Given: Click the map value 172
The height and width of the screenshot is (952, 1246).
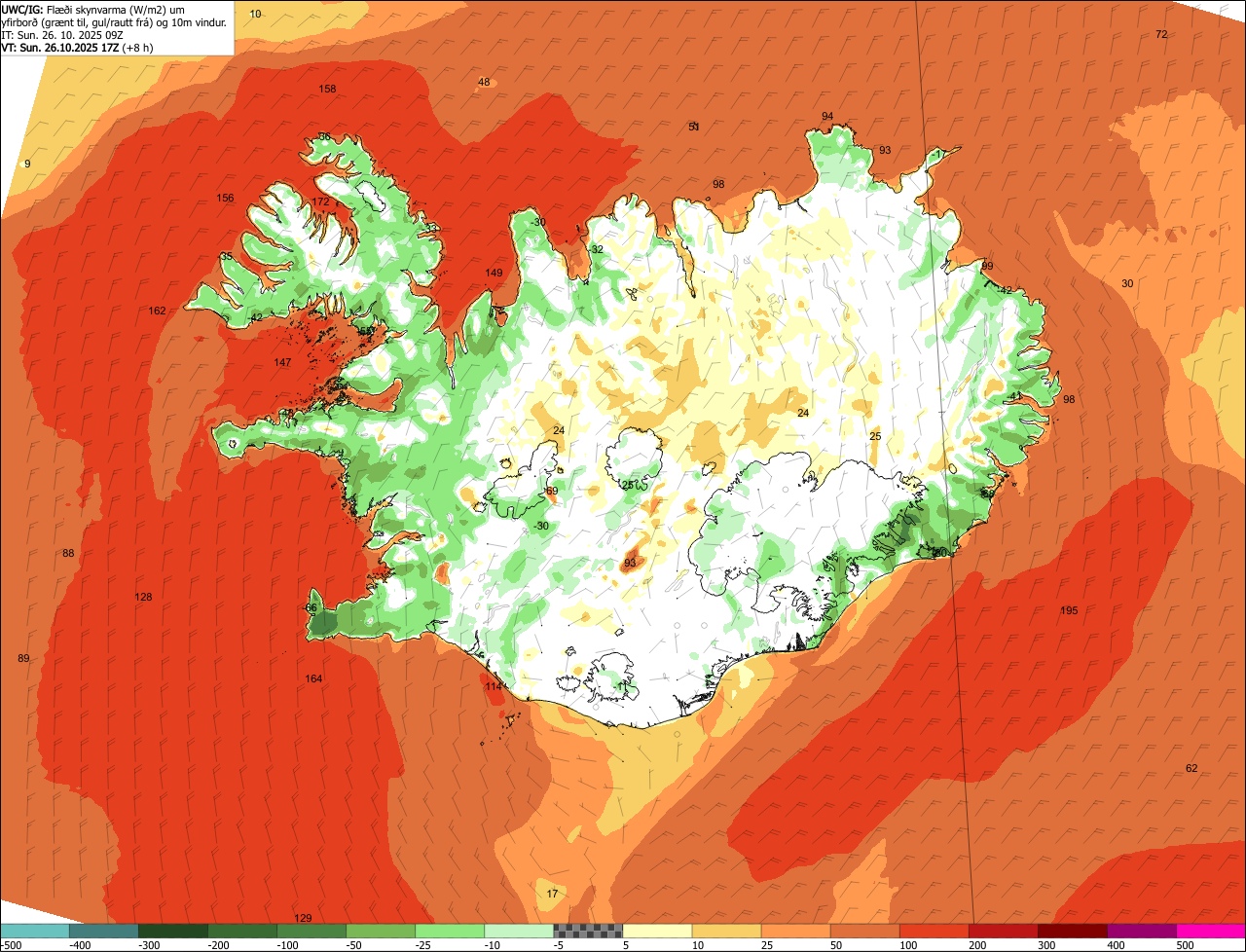Looking at the screenshot, I should point(320,202).
